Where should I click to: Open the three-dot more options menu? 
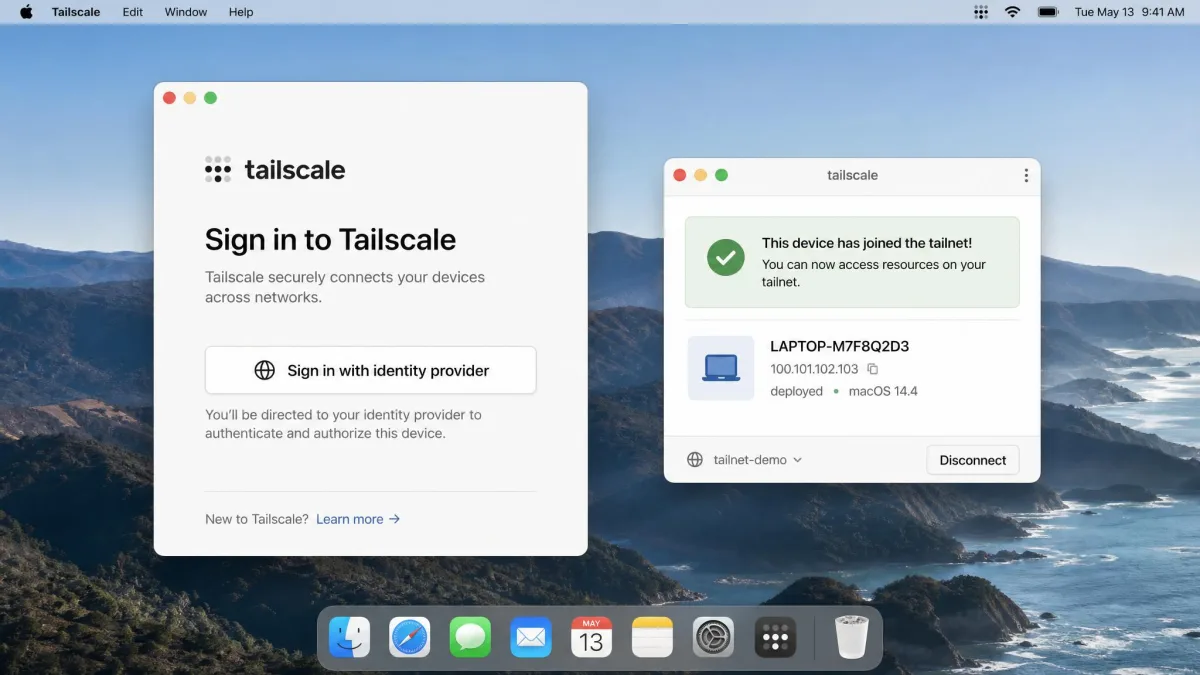click(x=1026, y=175)
